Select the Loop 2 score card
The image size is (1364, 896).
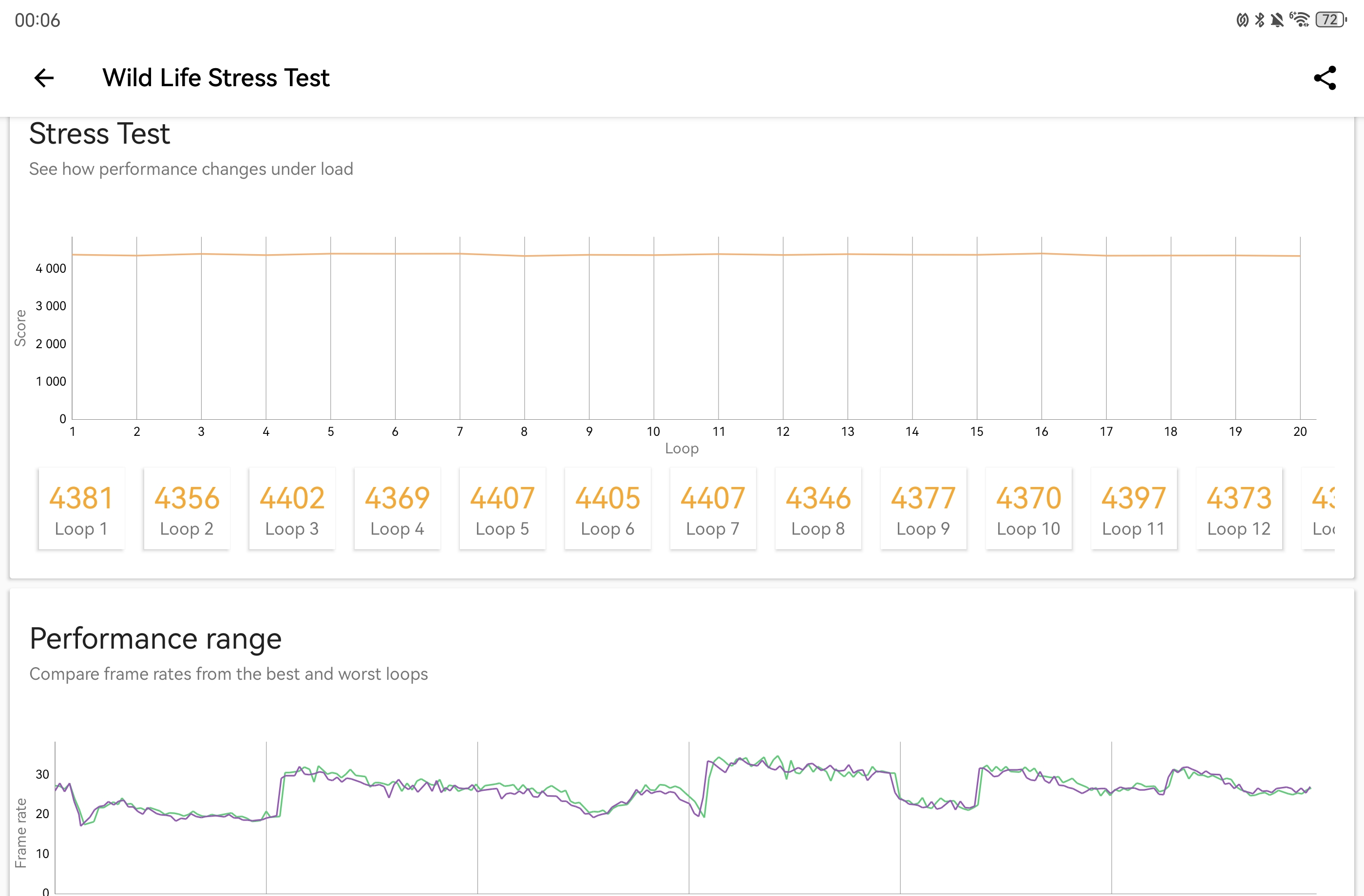click(x=186, y=509)
